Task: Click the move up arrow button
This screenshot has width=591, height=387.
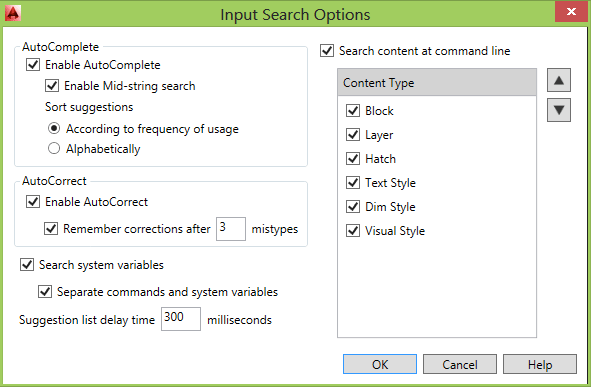Action: tap(559, 80)
